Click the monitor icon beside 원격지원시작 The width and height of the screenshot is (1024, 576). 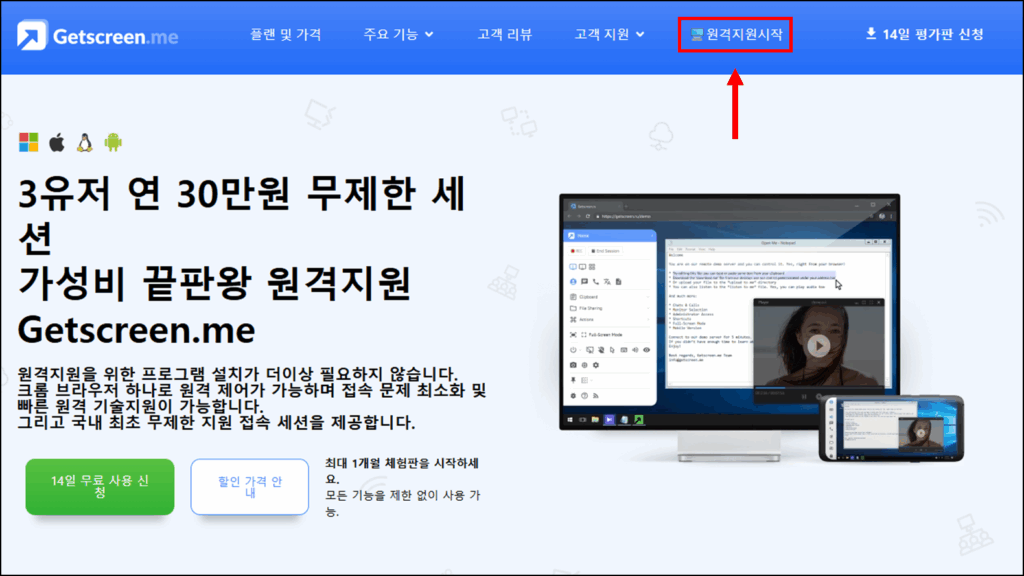click(697, 35)
